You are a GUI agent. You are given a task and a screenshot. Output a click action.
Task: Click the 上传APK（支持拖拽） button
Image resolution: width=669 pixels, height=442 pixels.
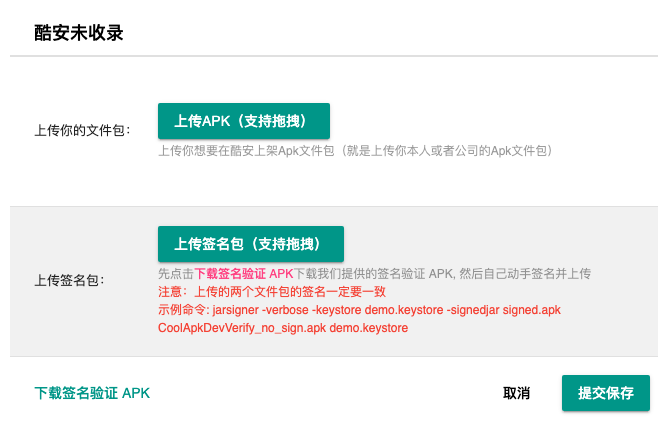(243, 121)
